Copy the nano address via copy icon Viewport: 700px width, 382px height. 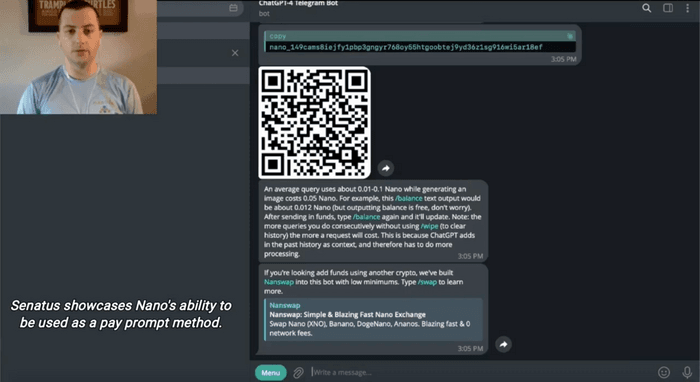[570, 36]
